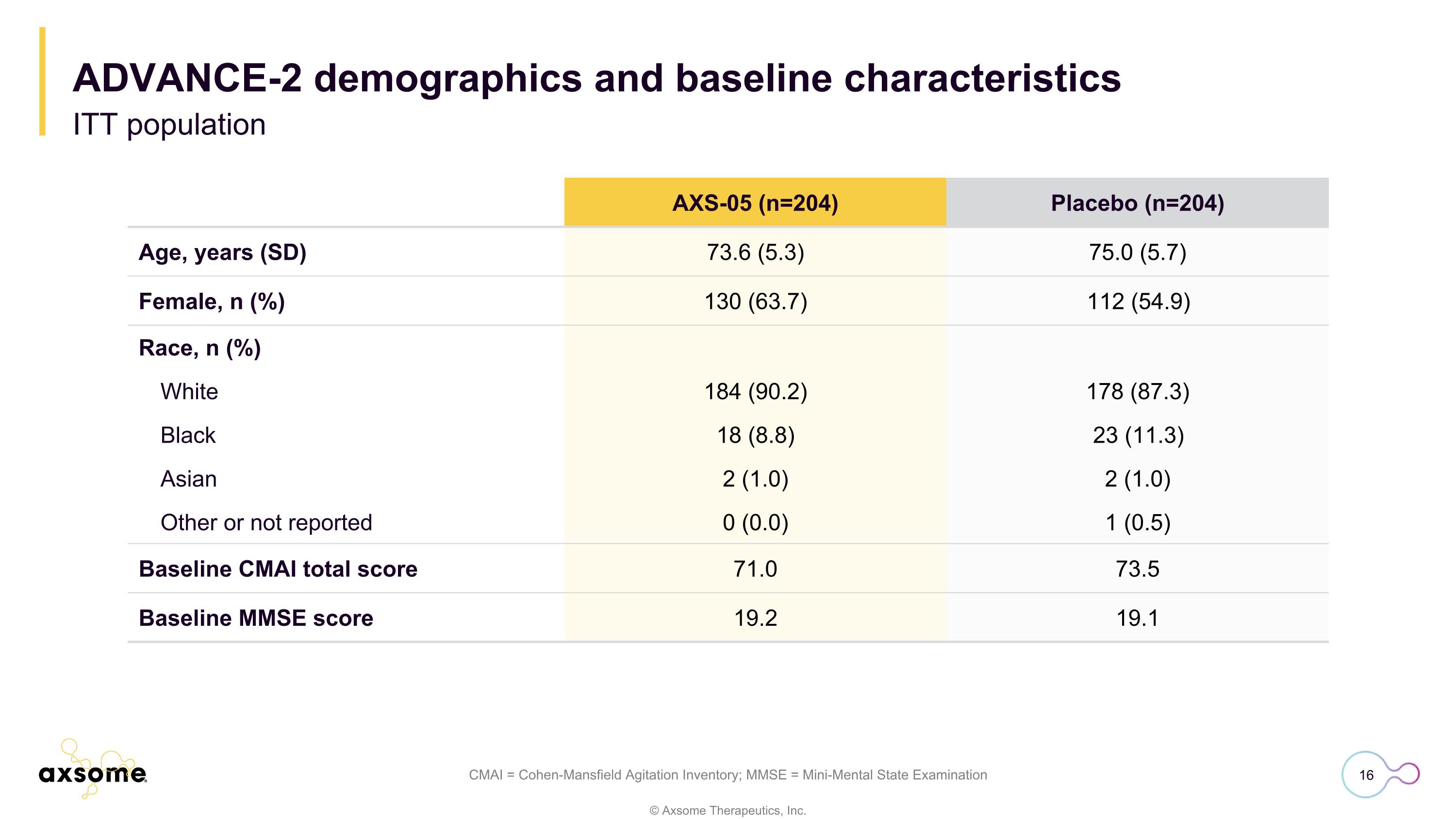Select the 130 (63.7) female value
1456x819 pixels.
755,301
